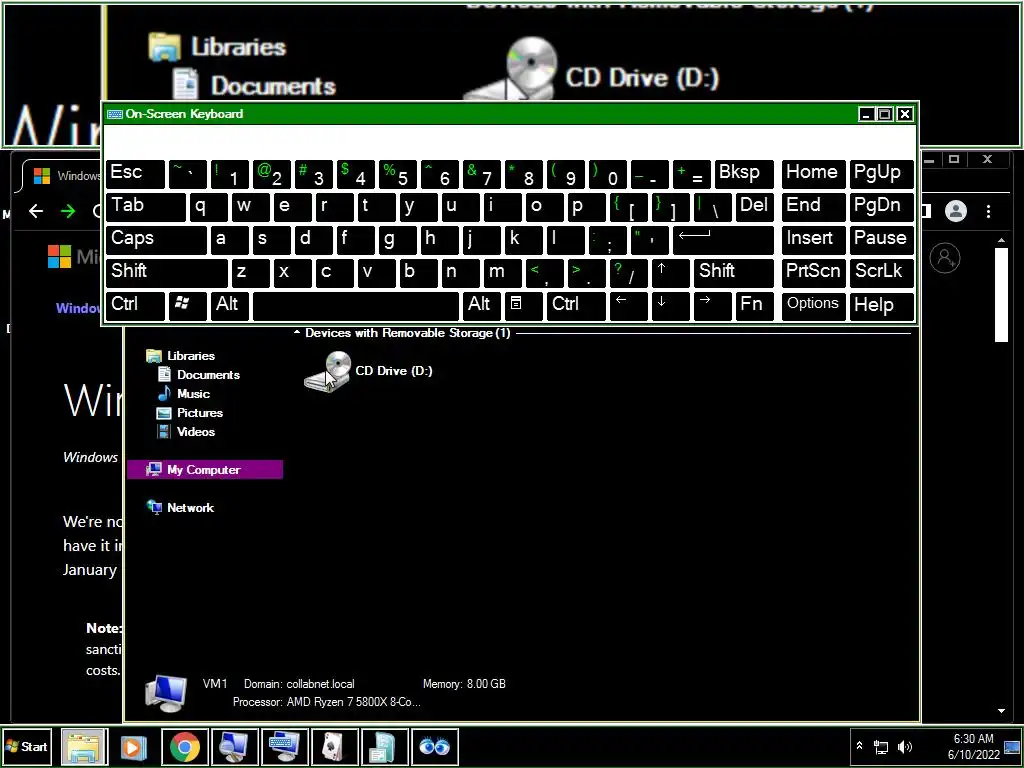Toggle the Caps key
The width and height of the screenshot is (1024, 768).
156,240
